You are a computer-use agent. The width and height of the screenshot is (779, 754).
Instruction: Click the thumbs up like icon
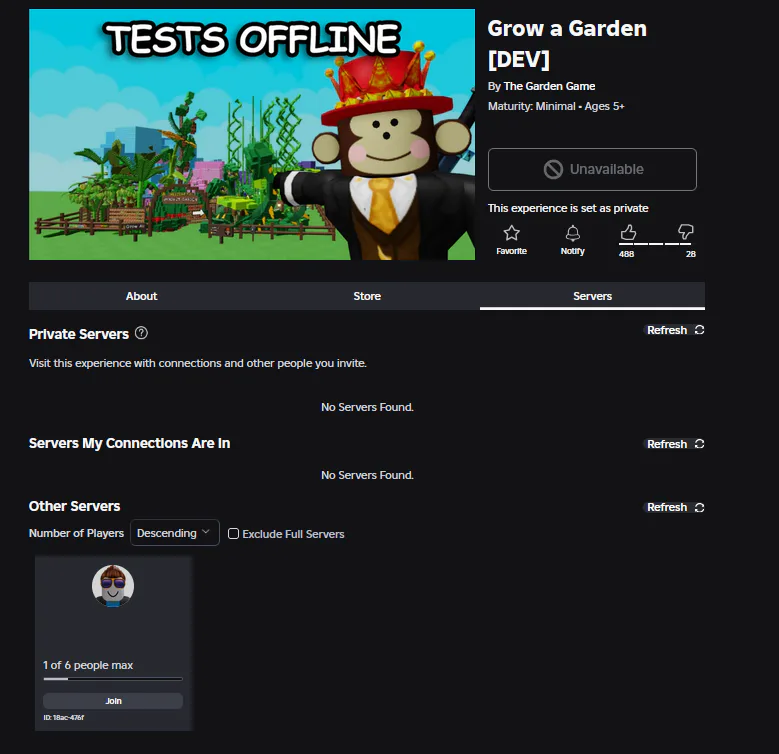(628, 232)
